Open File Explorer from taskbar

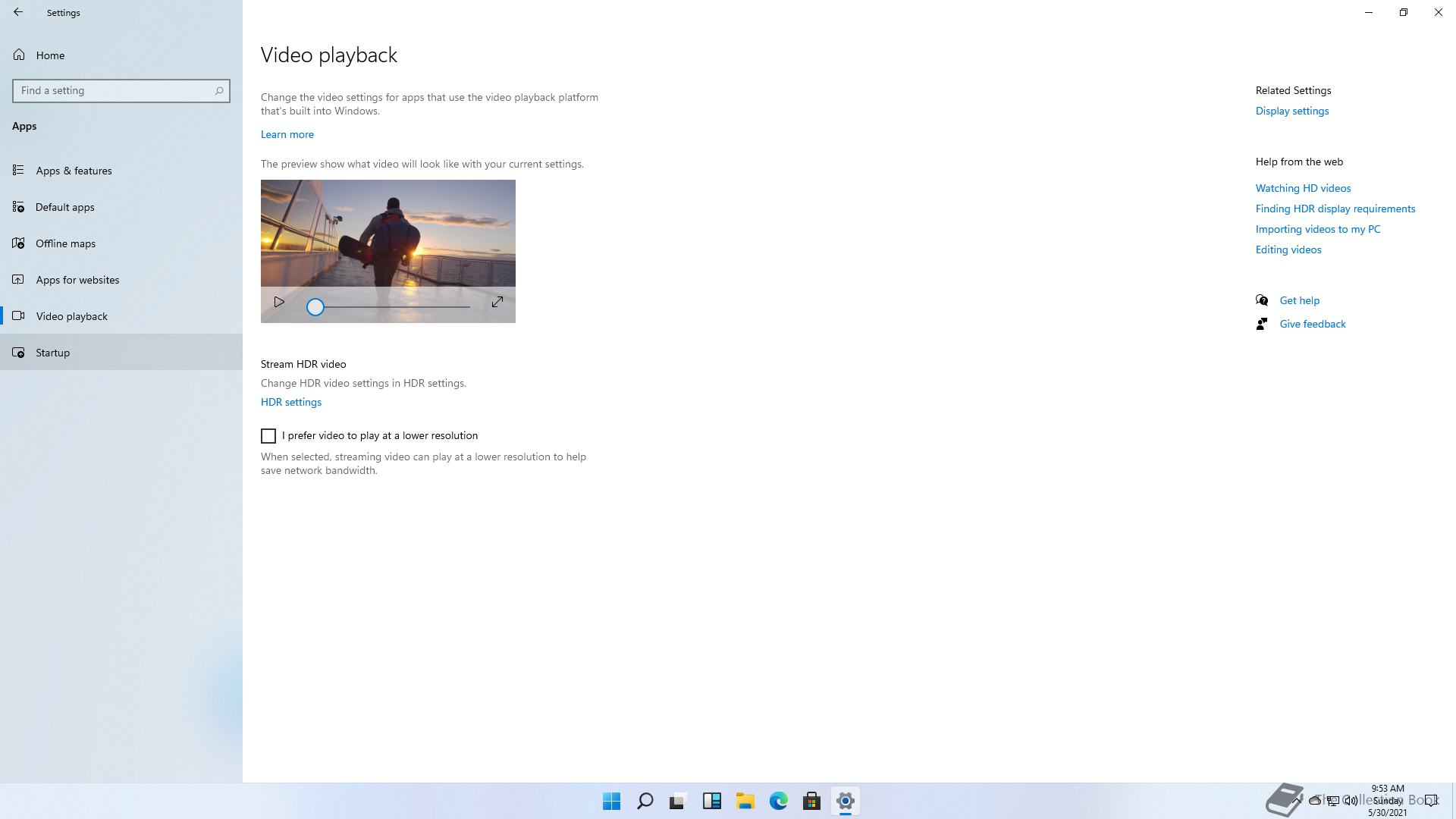click(745, 801)
